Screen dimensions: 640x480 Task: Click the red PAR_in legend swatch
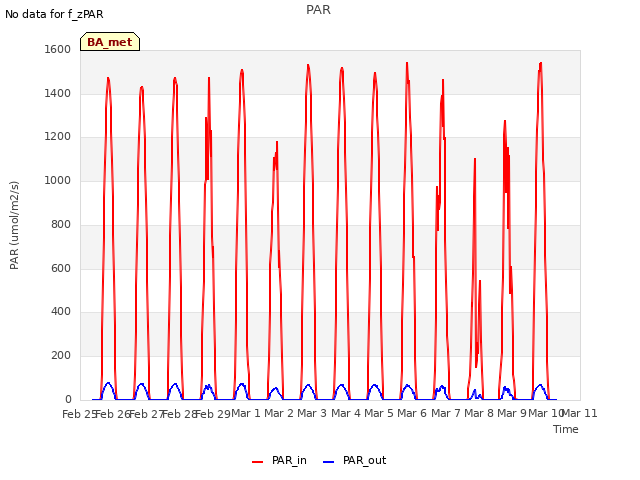258,462
